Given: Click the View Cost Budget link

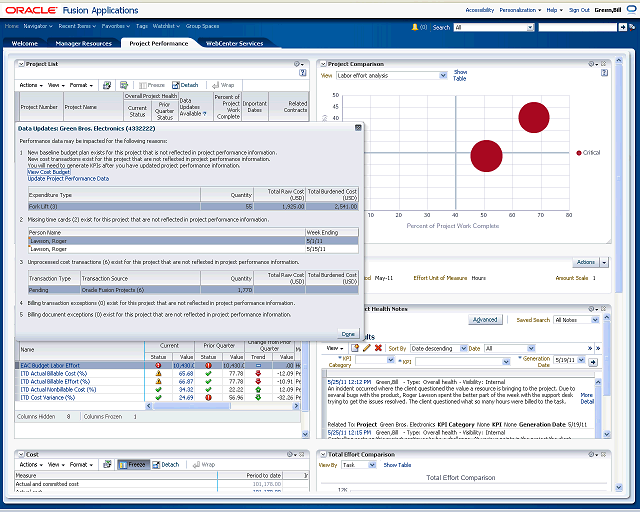Looking at the screenshot, I should click(x=49, y=172).
